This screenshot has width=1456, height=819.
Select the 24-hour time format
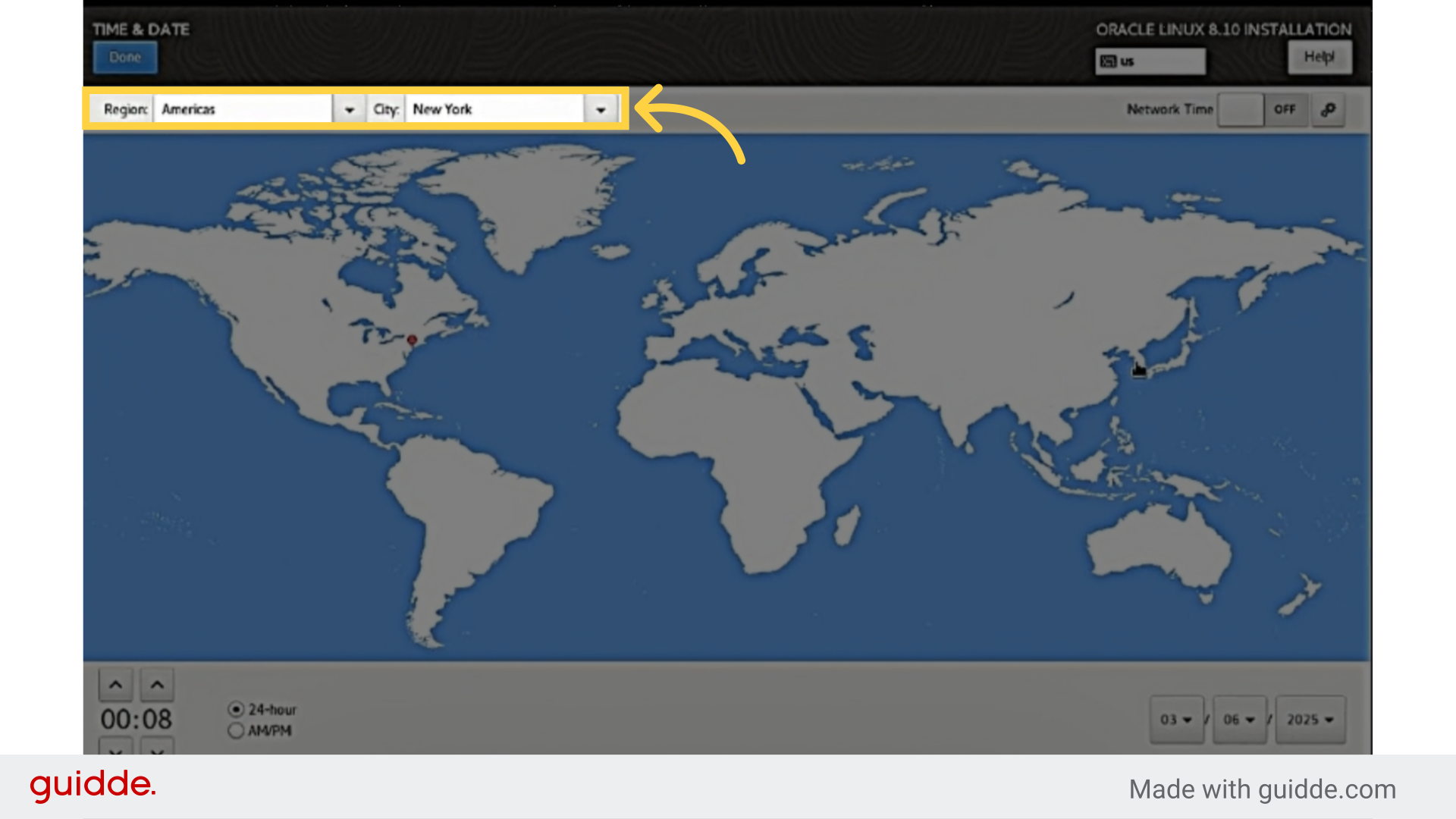click(x=236, y=709)
